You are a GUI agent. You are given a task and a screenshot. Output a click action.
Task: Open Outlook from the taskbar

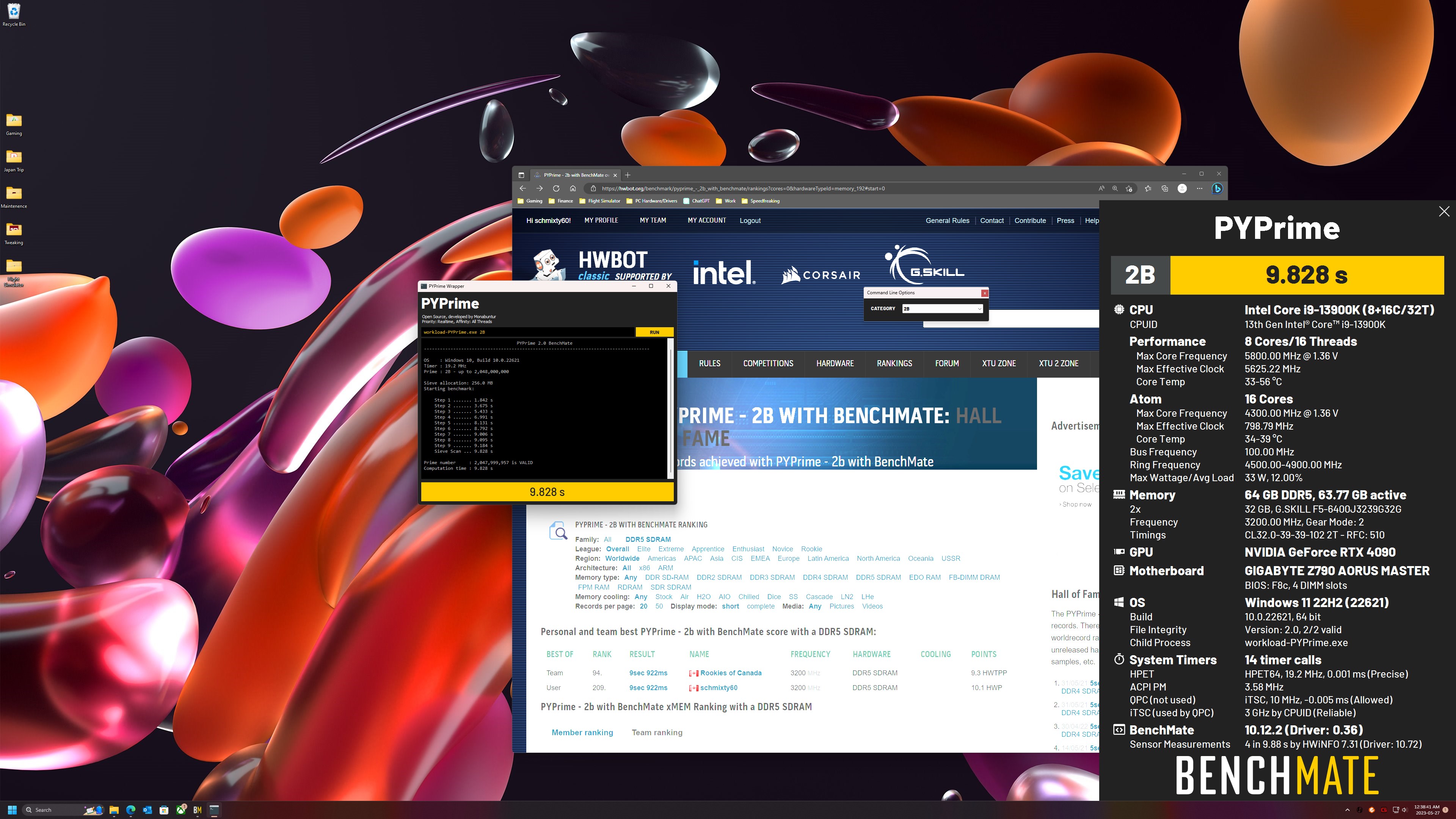[x=147, y=810]
